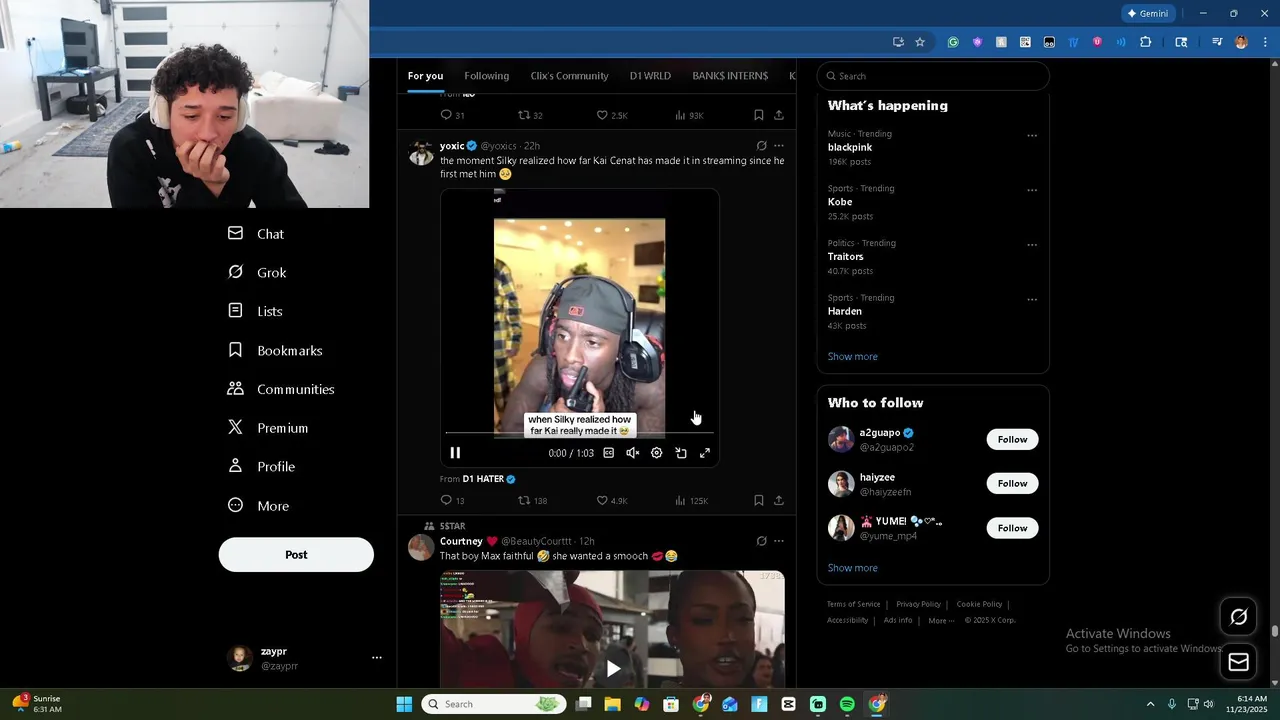The width and height of the screenshot is (1280, 720).
Task: Reply to yoxic's post with 13 replies
Action: pyautogui.click(x=452, y=500)
